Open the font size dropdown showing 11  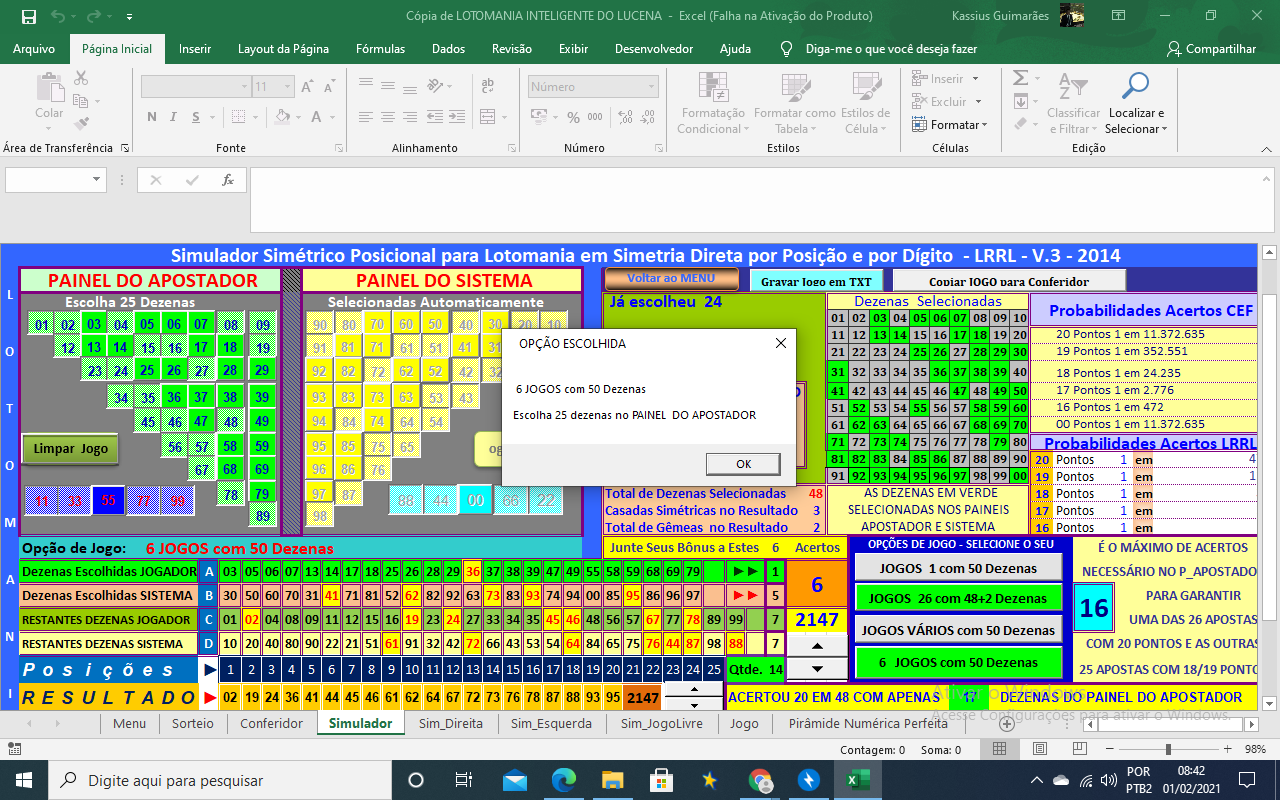pyautogui.click(x=289, y=87)
